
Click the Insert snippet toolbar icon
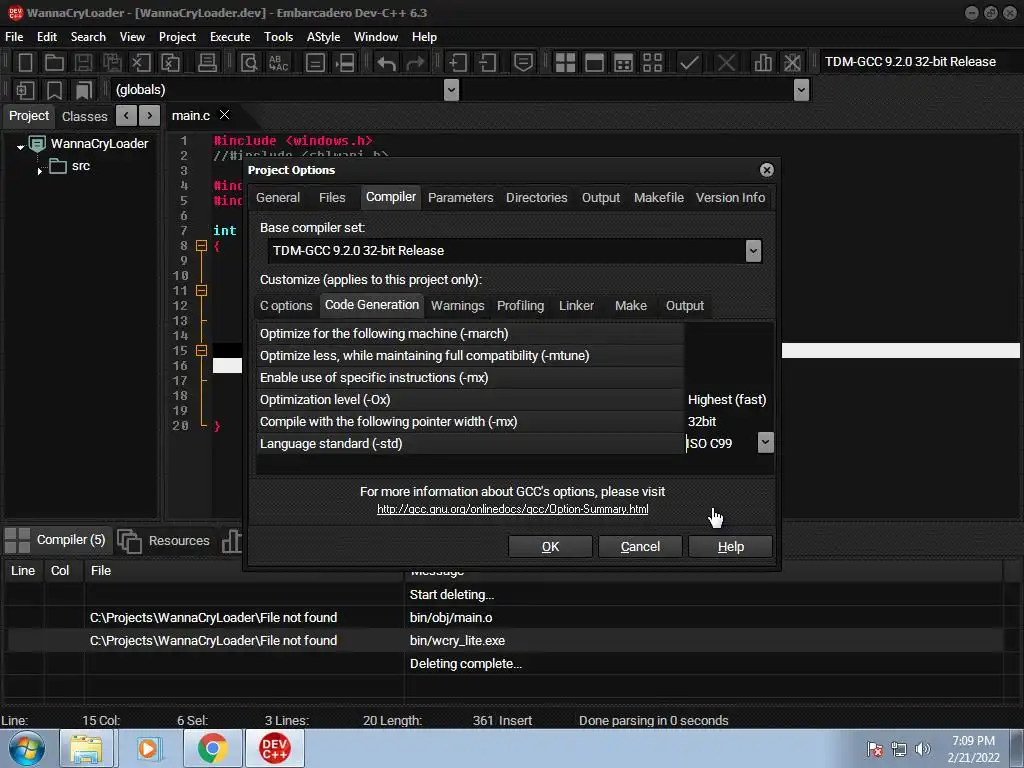point(25,89)
